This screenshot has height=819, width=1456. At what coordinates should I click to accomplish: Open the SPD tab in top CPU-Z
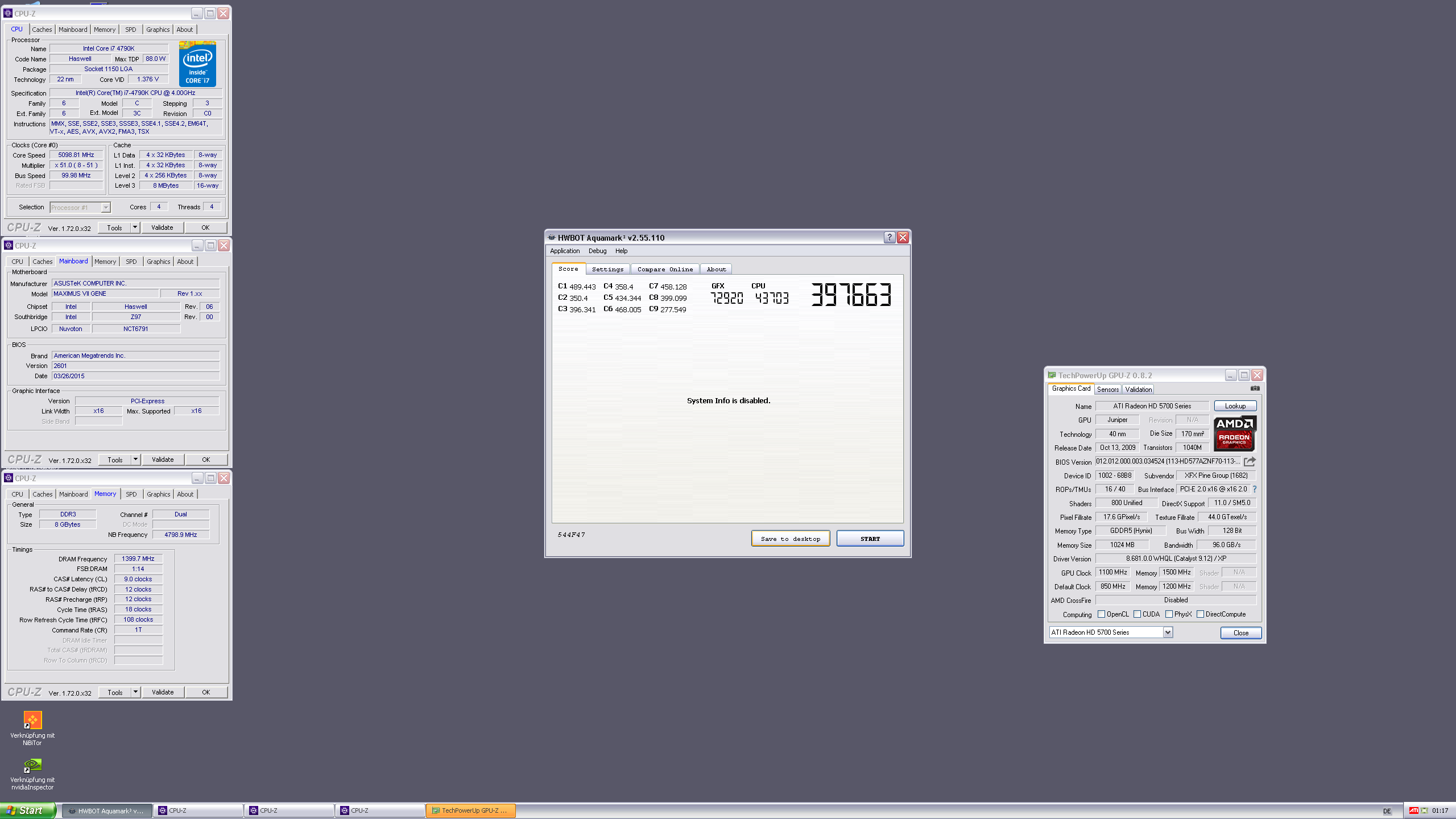131,30
